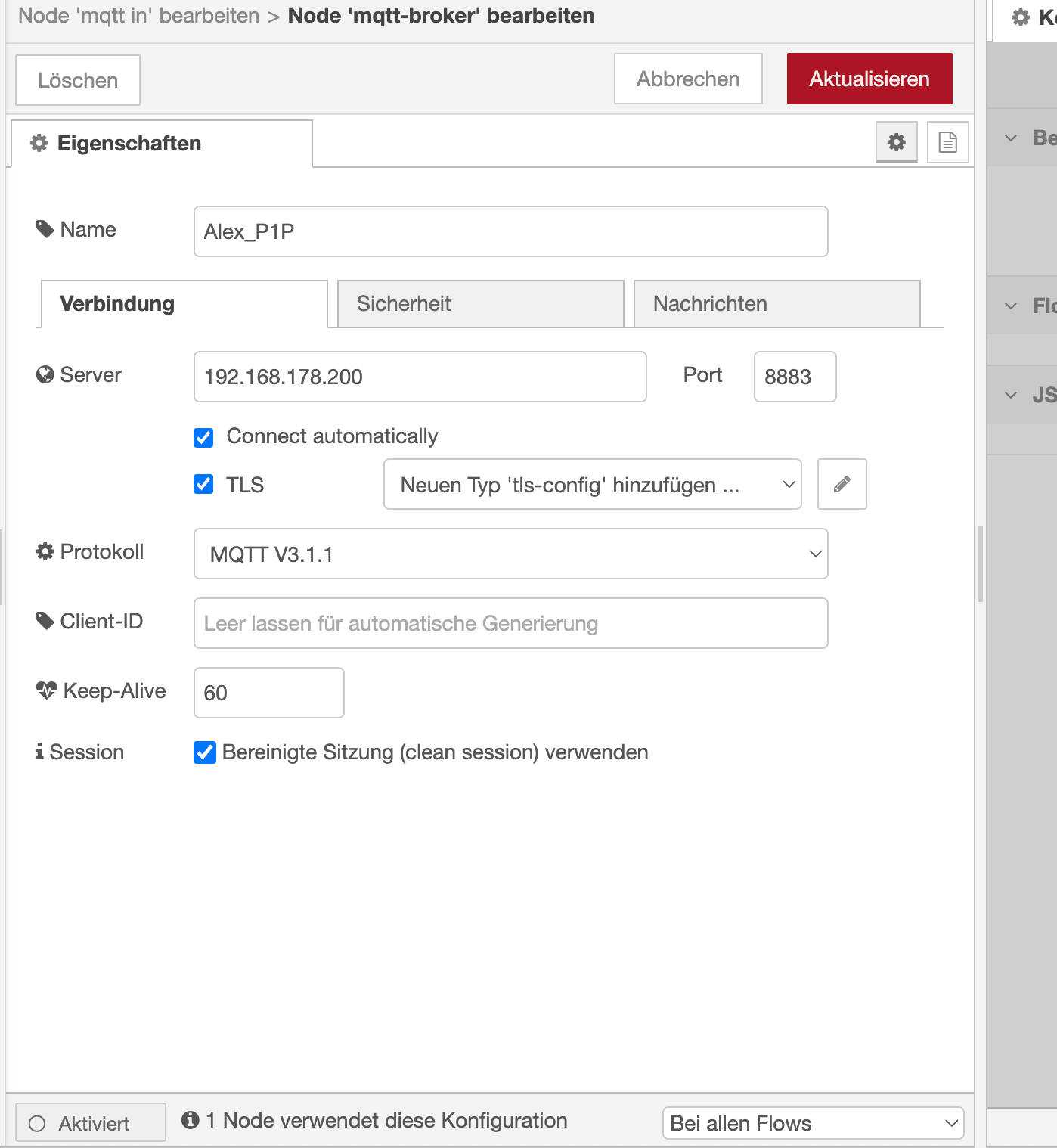Collapse the JS... sidebar section chevron
This screenshot has width=1057, height=1148.
(1011, 396)
